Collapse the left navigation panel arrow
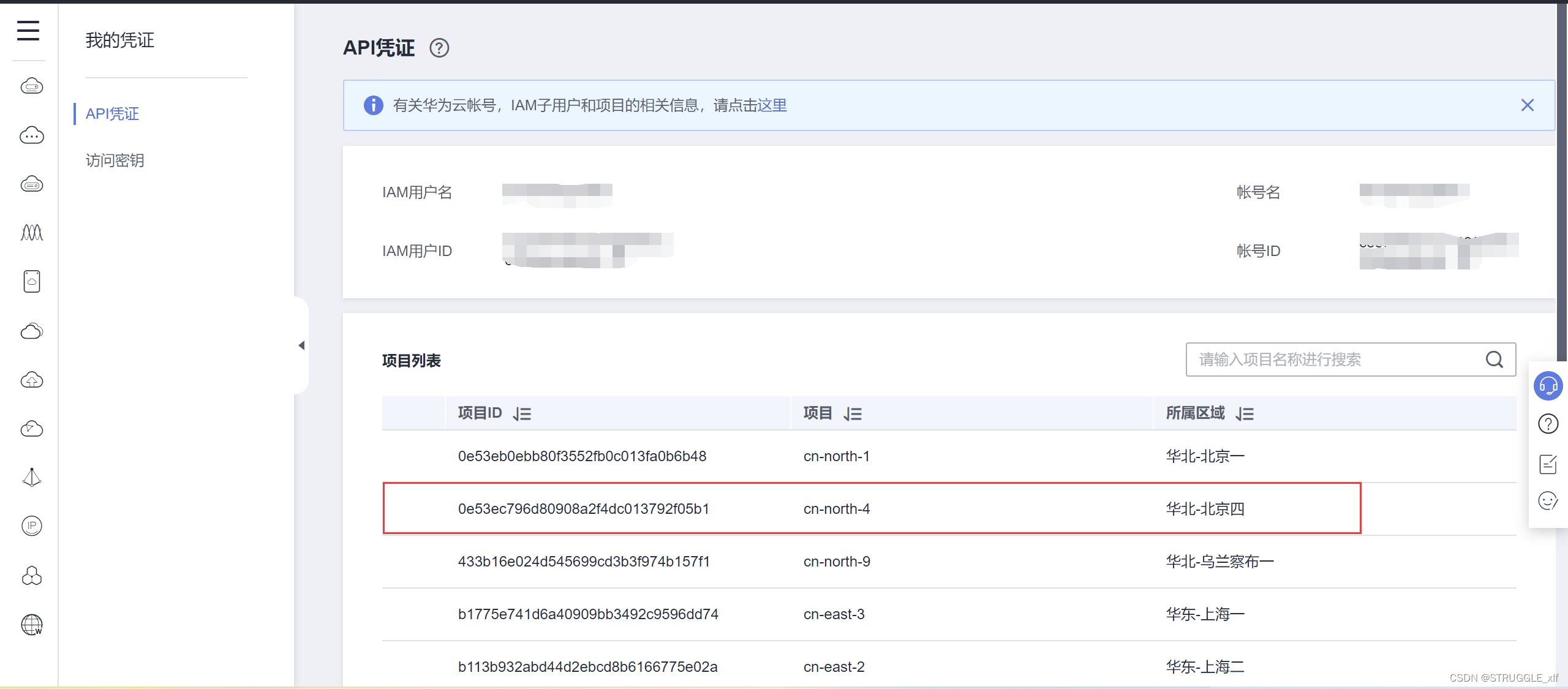The height and width of the screenshot is (689, 1568). tap(301, 345)
